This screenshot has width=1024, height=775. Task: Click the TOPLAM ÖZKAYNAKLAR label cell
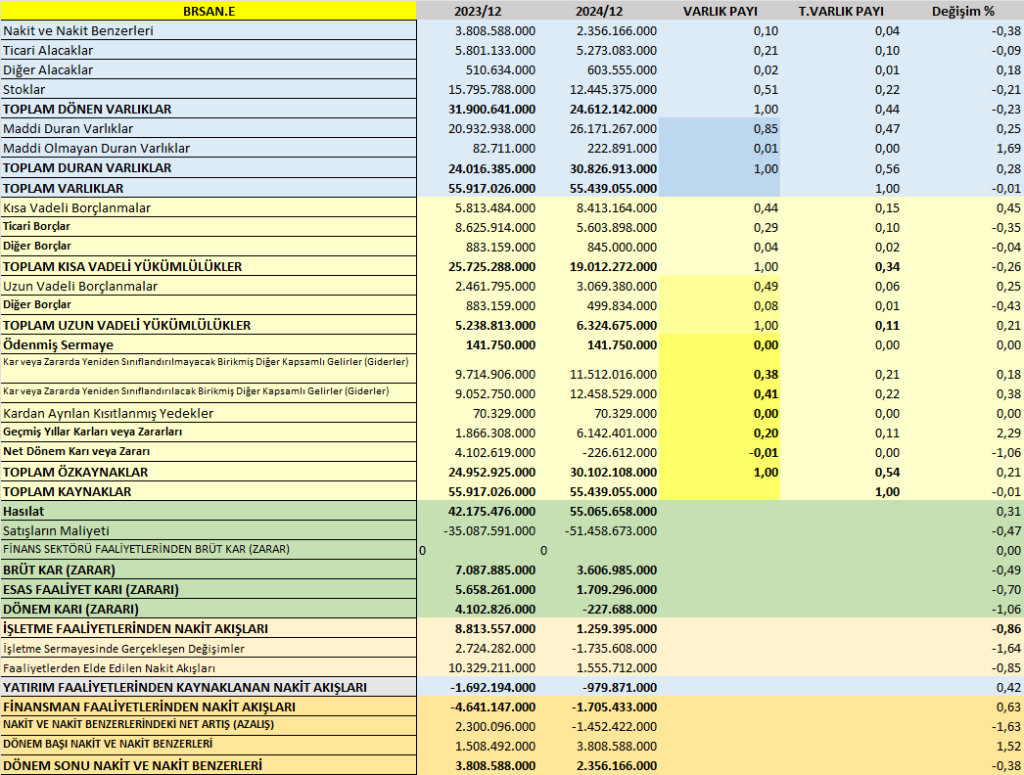tap(208, 472)
